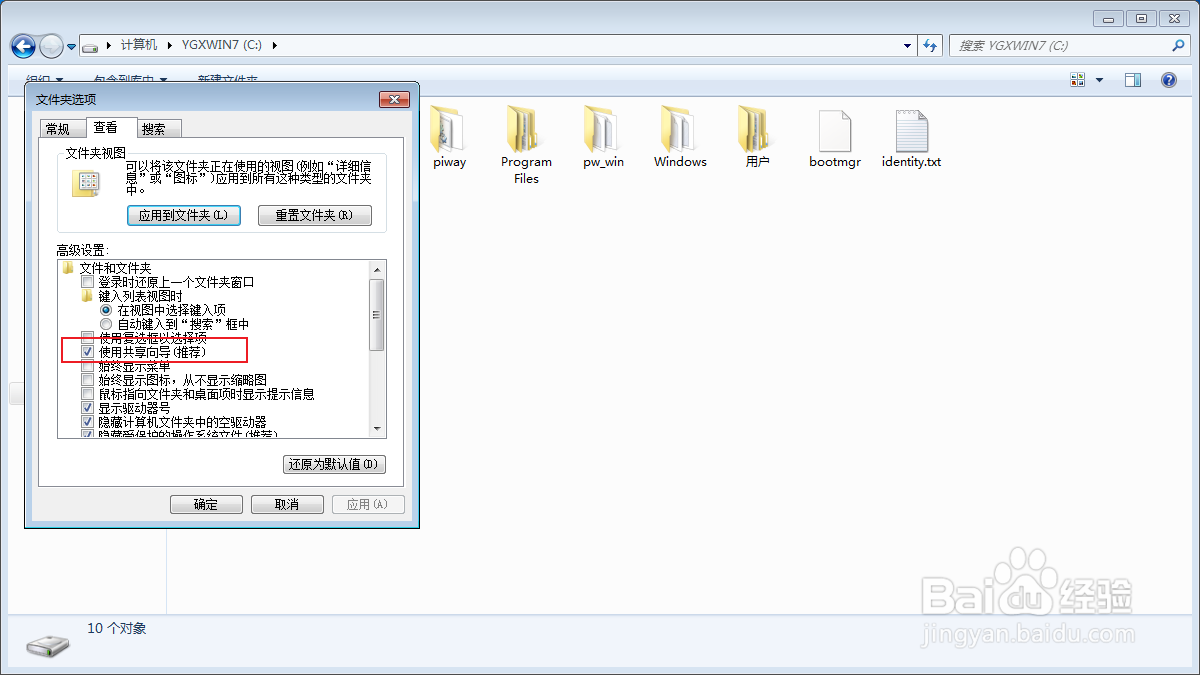Select 自动键入到“搜索”框中 radio button
This screenshot has width=1200, height=675.
[x=106, y=324]
